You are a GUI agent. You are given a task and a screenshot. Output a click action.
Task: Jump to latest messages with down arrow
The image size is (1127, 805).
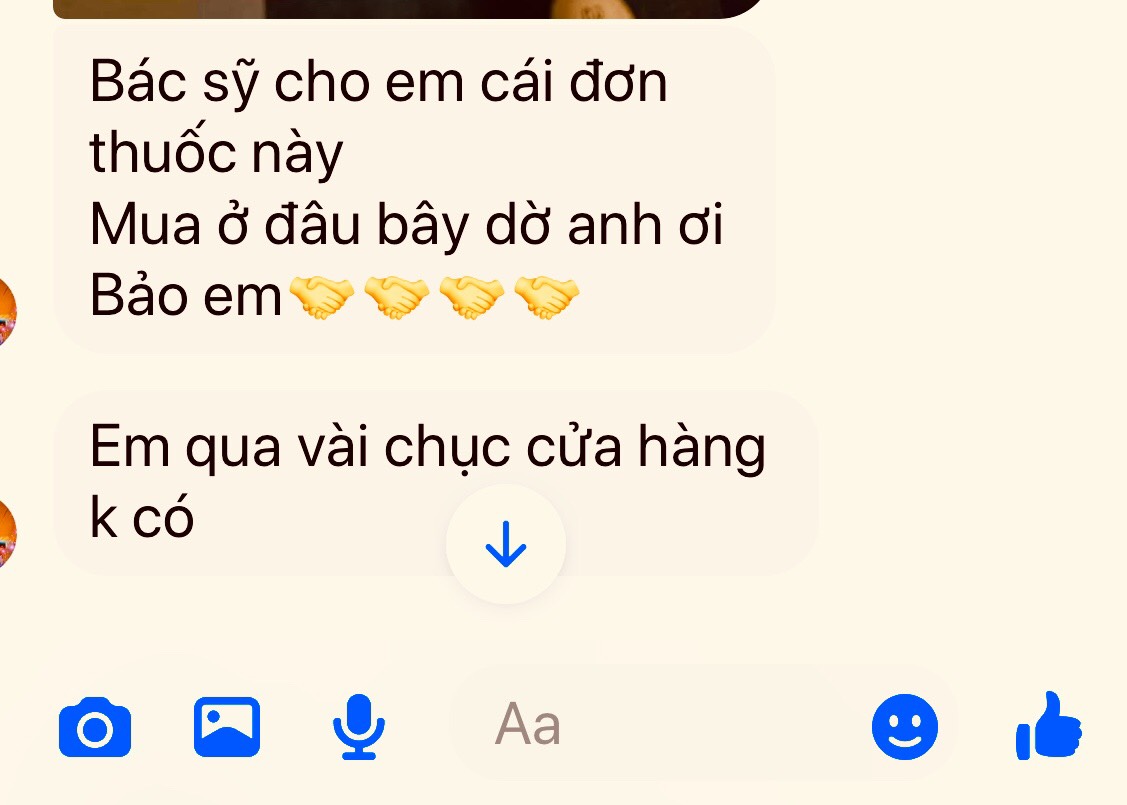click(x=506, y=544)
